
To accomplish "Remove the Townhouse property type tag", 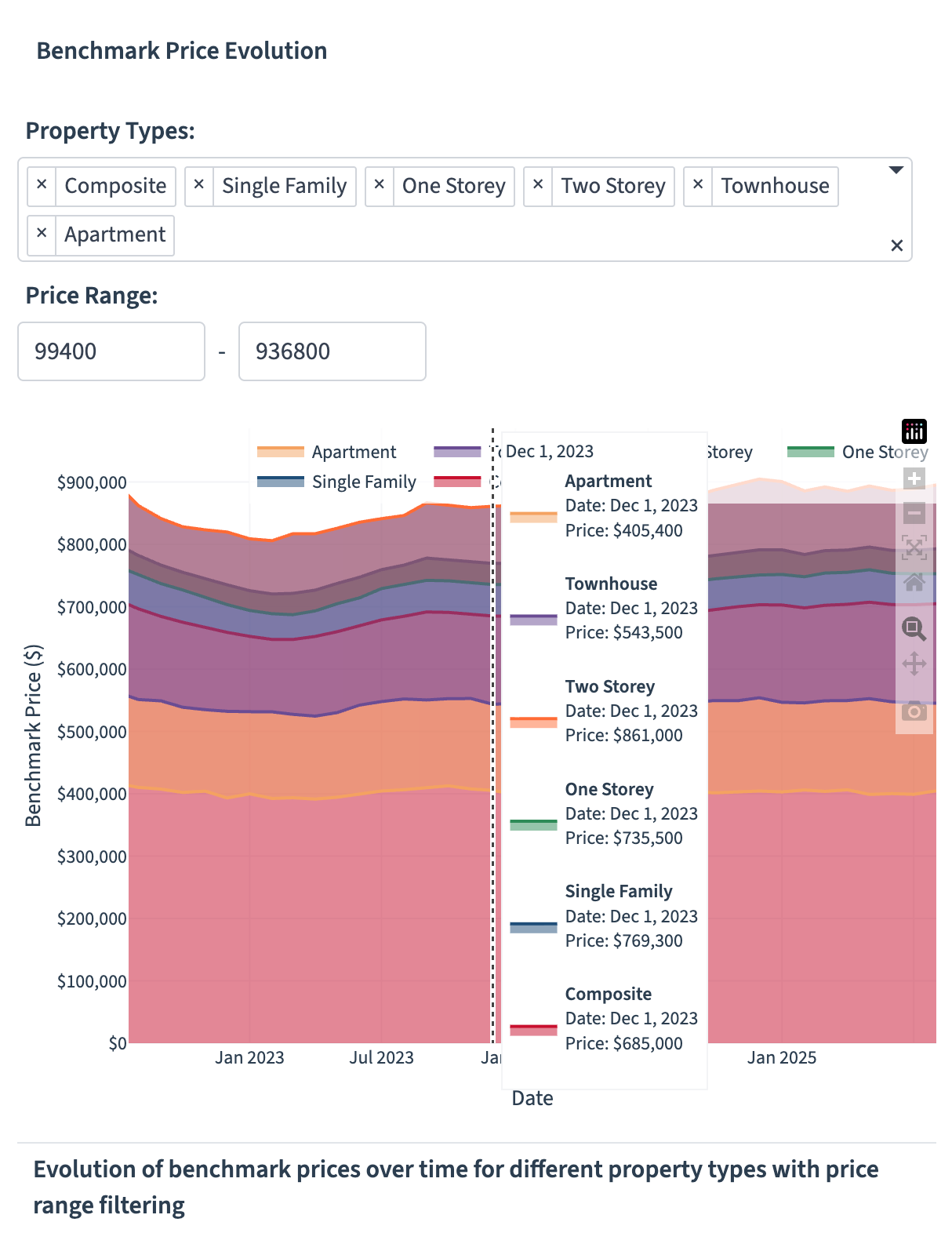I will coord(698,185).
